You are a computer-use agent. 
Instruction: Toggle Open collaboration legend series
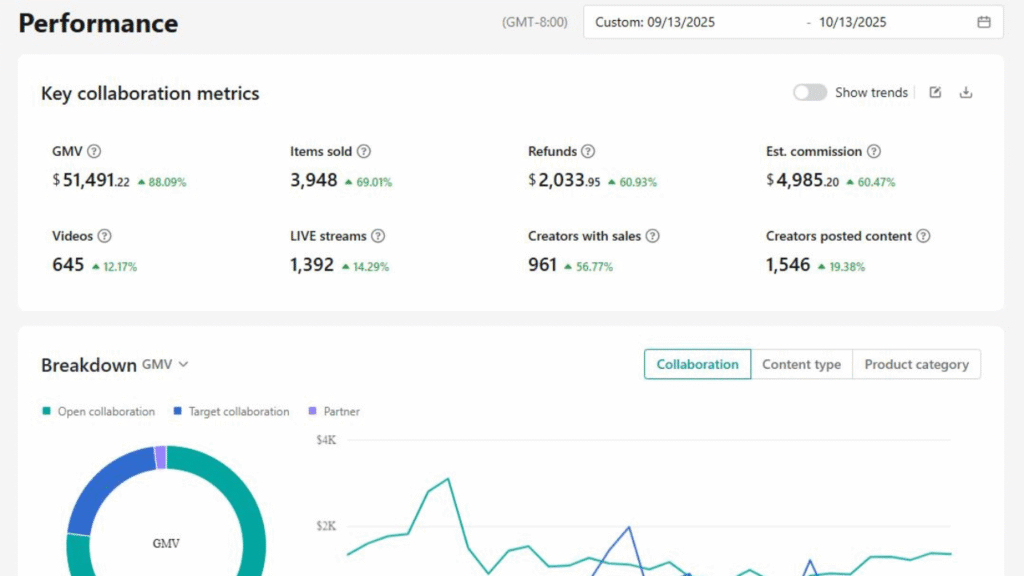click(x=98, y=411)
